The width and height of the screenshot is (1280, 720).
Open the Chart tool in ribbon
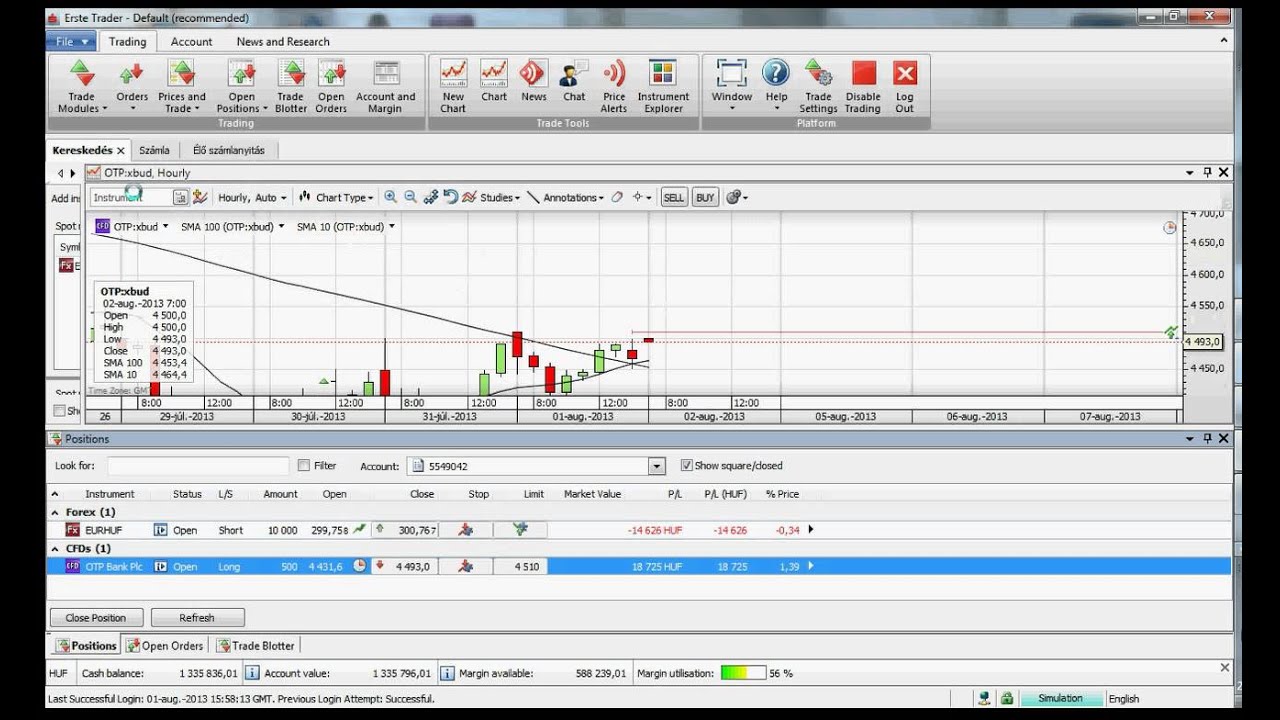pyautogui.click(x=494, y=82)
